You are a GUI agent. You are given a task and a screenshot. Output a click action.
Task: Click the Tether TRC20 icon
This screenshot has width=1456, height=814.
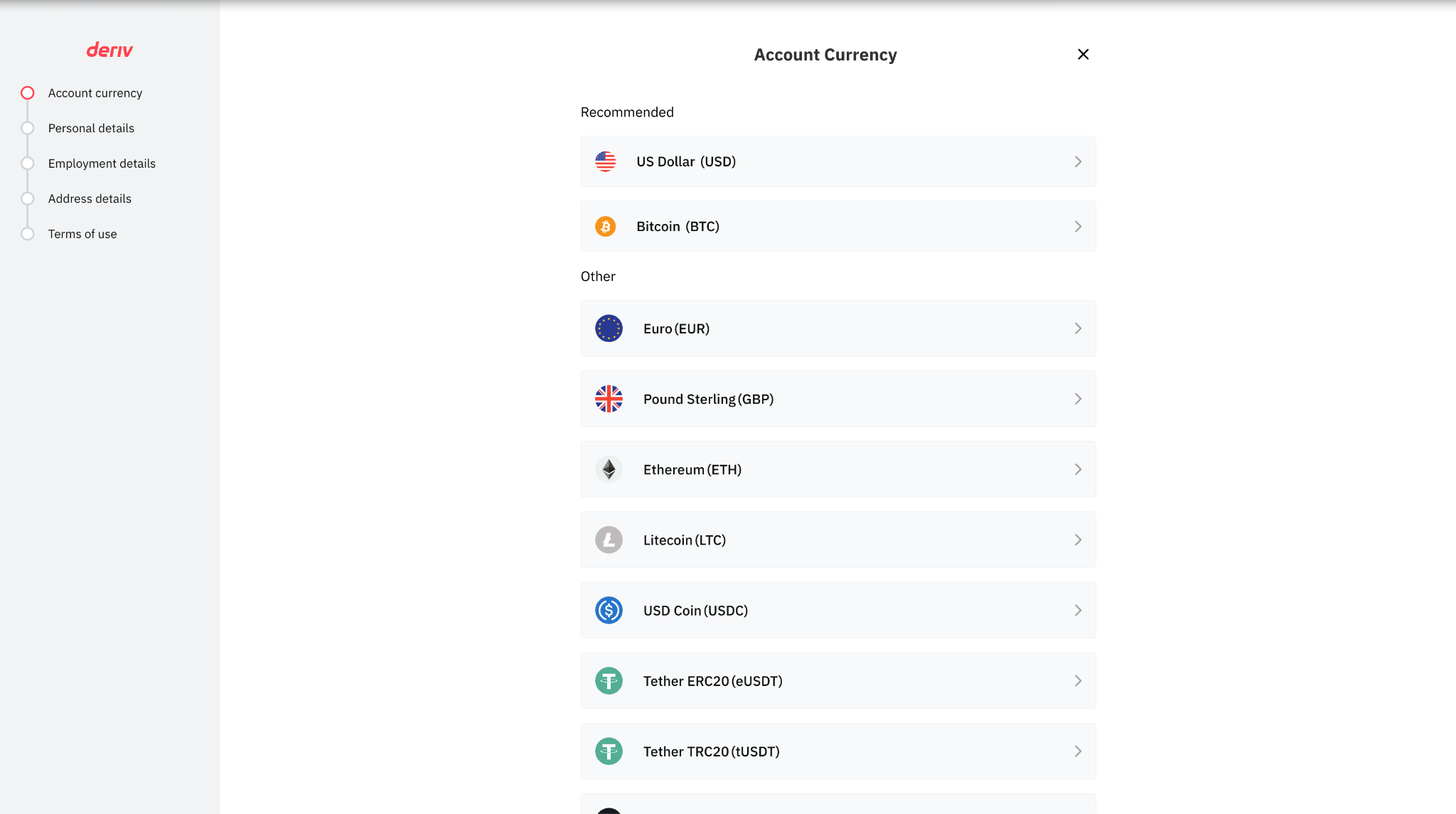click(x=609, y=751)
